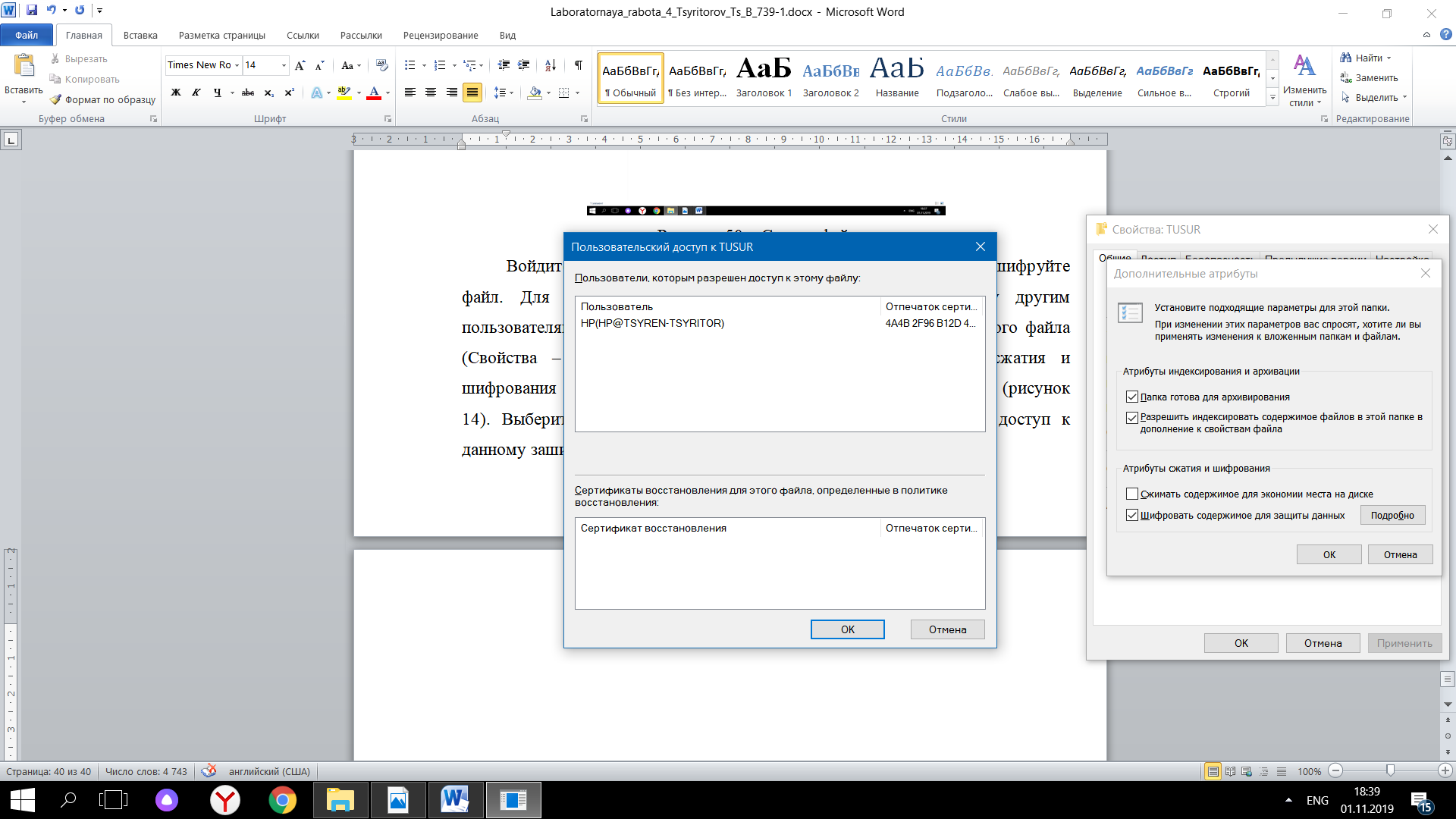The image size is (1456, 819).
Task: Toggle bulleted list
Action: [410, 65]
